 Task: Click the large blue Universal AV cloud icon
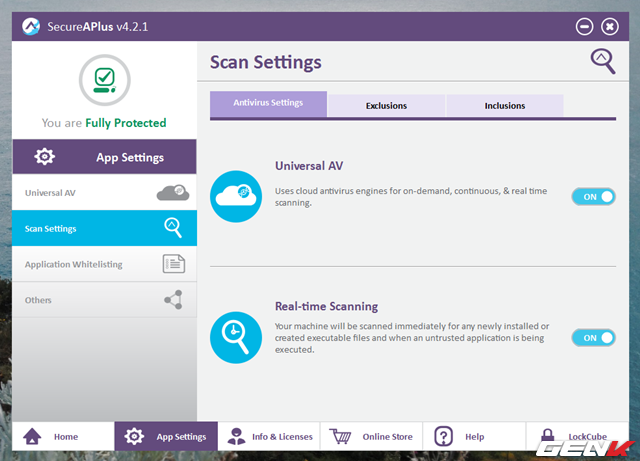tap(236, 196)
